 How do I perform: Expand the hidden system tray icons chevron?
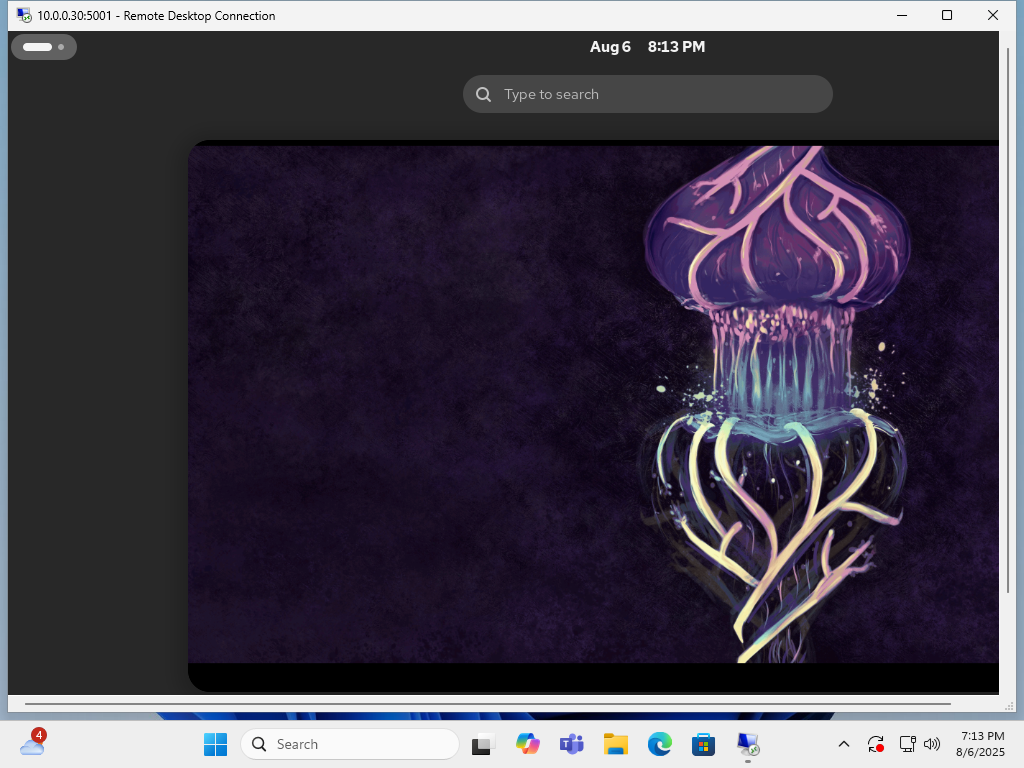tap(844, 744)
